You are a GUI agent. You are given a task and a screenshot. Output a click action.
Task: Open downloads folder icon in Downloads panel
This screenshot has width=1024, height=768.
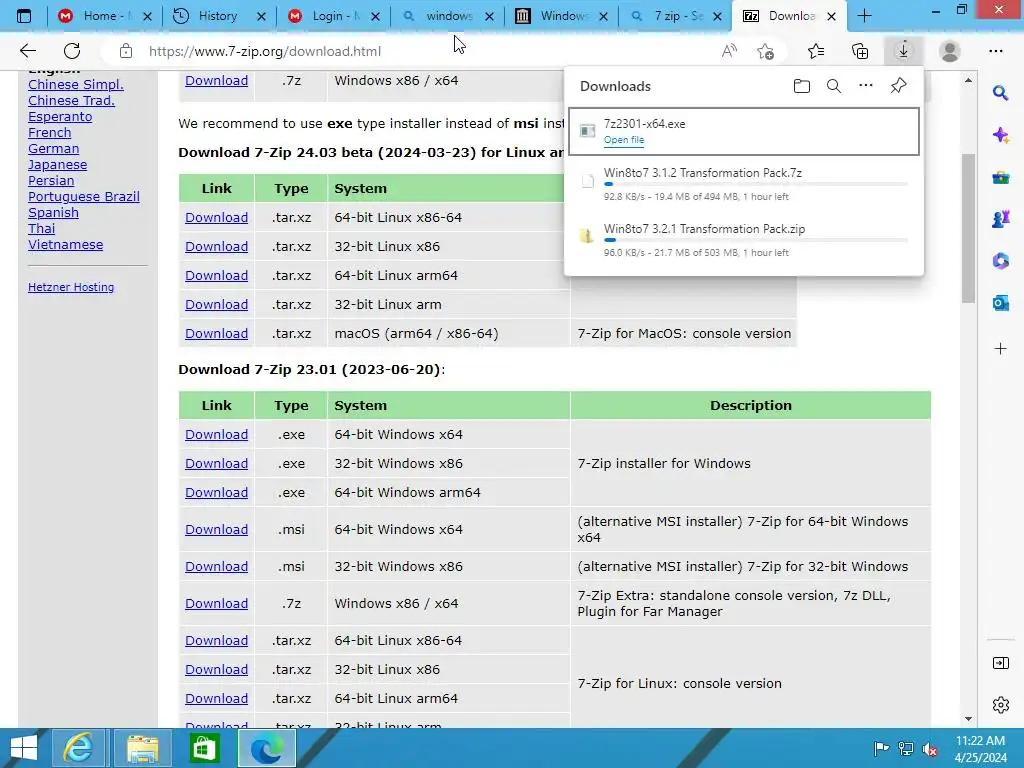pos(802,86)
